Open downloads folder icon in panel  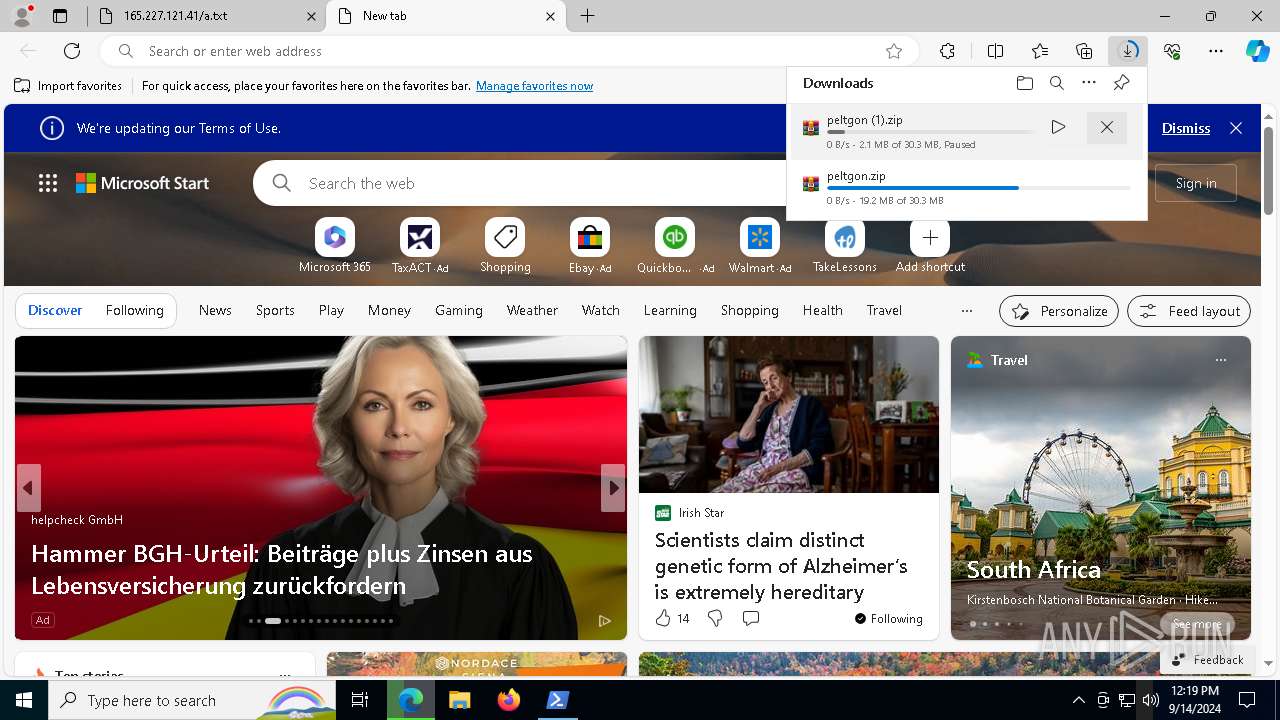tap(1025, 83)
